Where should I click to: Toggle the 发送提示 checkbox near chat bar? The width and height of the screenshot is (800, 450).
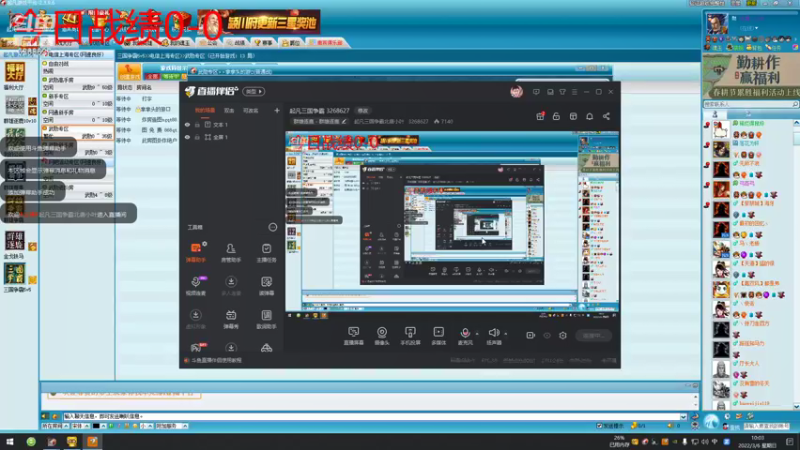point(599,426)
